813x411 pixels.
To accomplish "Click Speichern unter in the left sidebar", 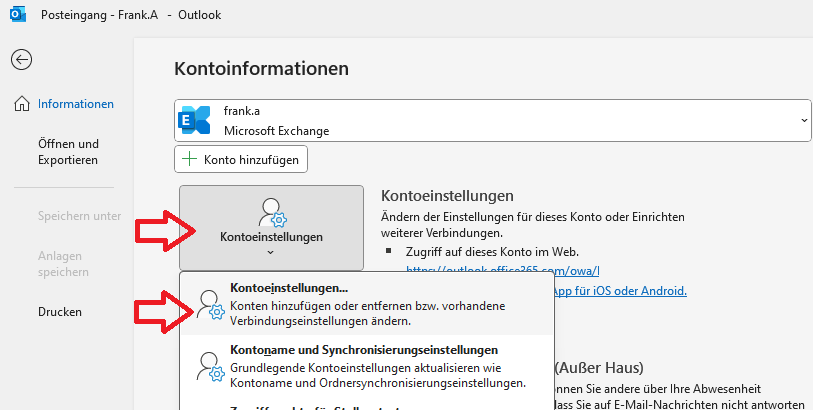I will click(x=79, y=216).
